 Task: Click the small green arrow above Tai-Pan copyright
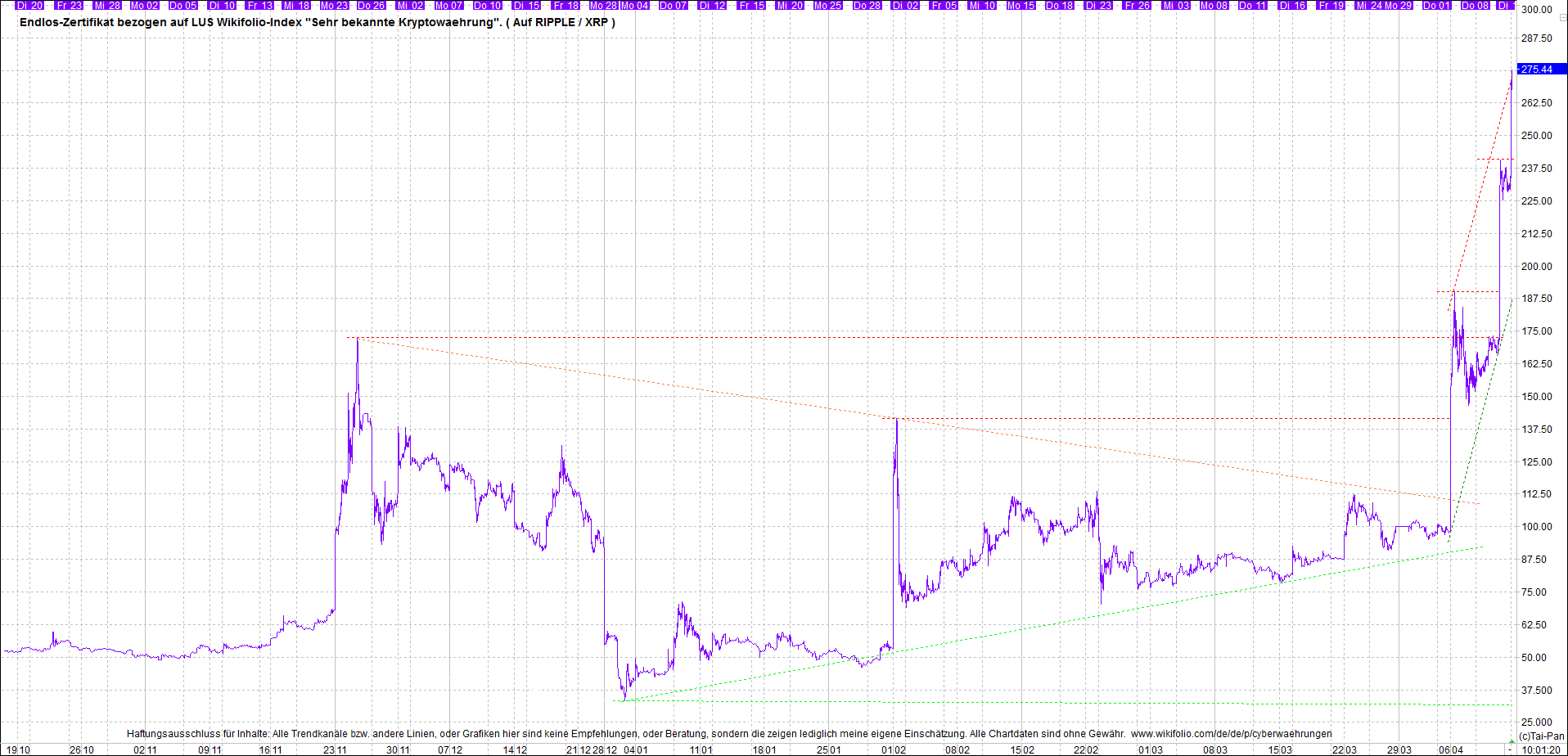click(1512, 741)
